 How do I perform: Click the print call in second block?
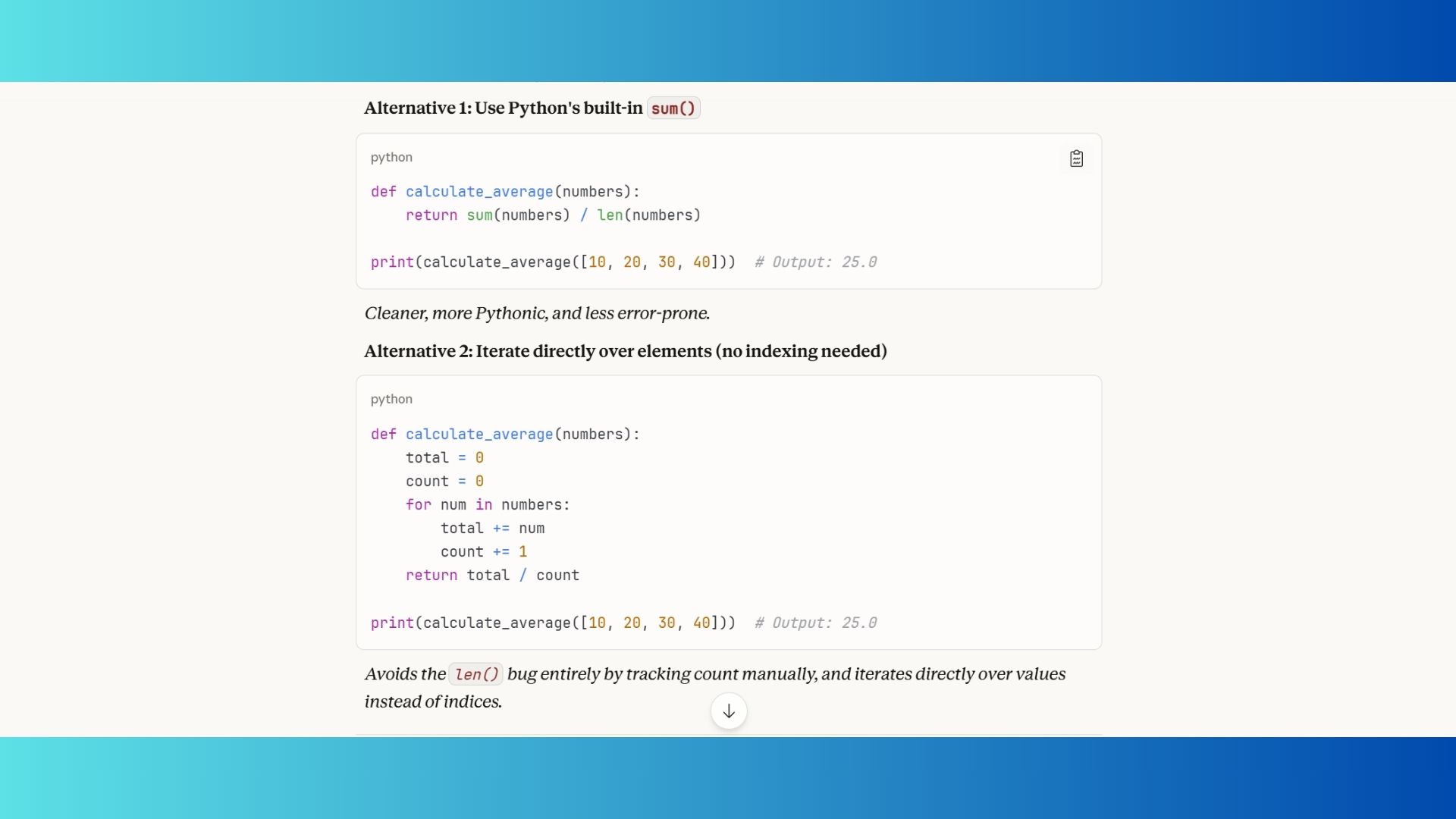pos(552,623)
